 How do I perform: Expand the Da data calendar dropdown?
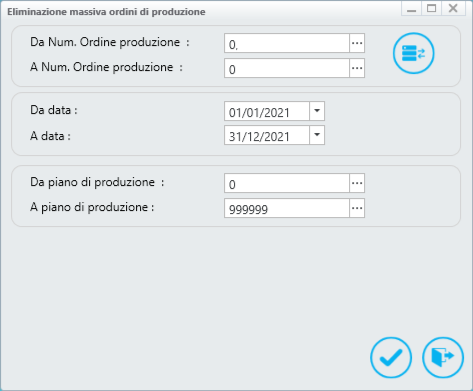(x=317, y=111)
